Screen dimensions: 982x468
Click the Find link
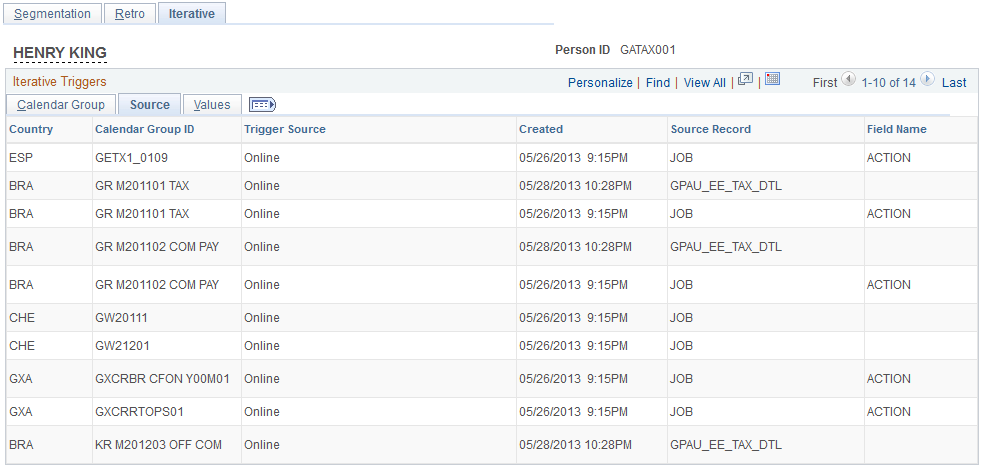coord(658,83)
